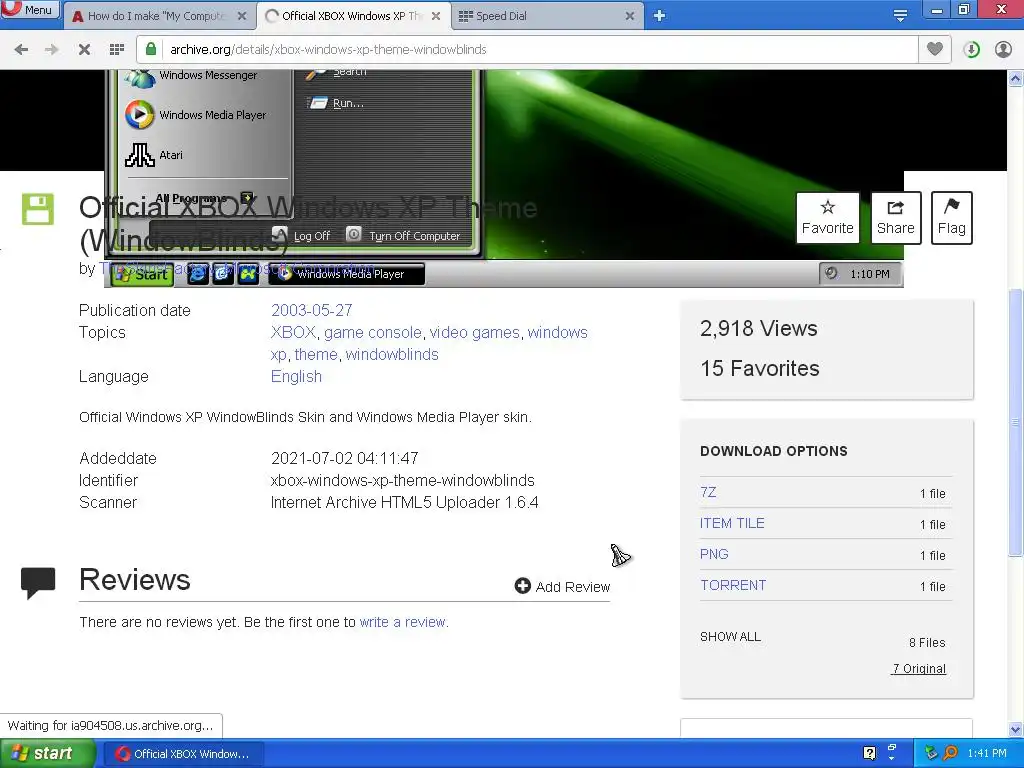Image resolution: width=1024 pixels, height=768 pixels.
Task: Open the video games topic link
Action: [x=475, y=332]
